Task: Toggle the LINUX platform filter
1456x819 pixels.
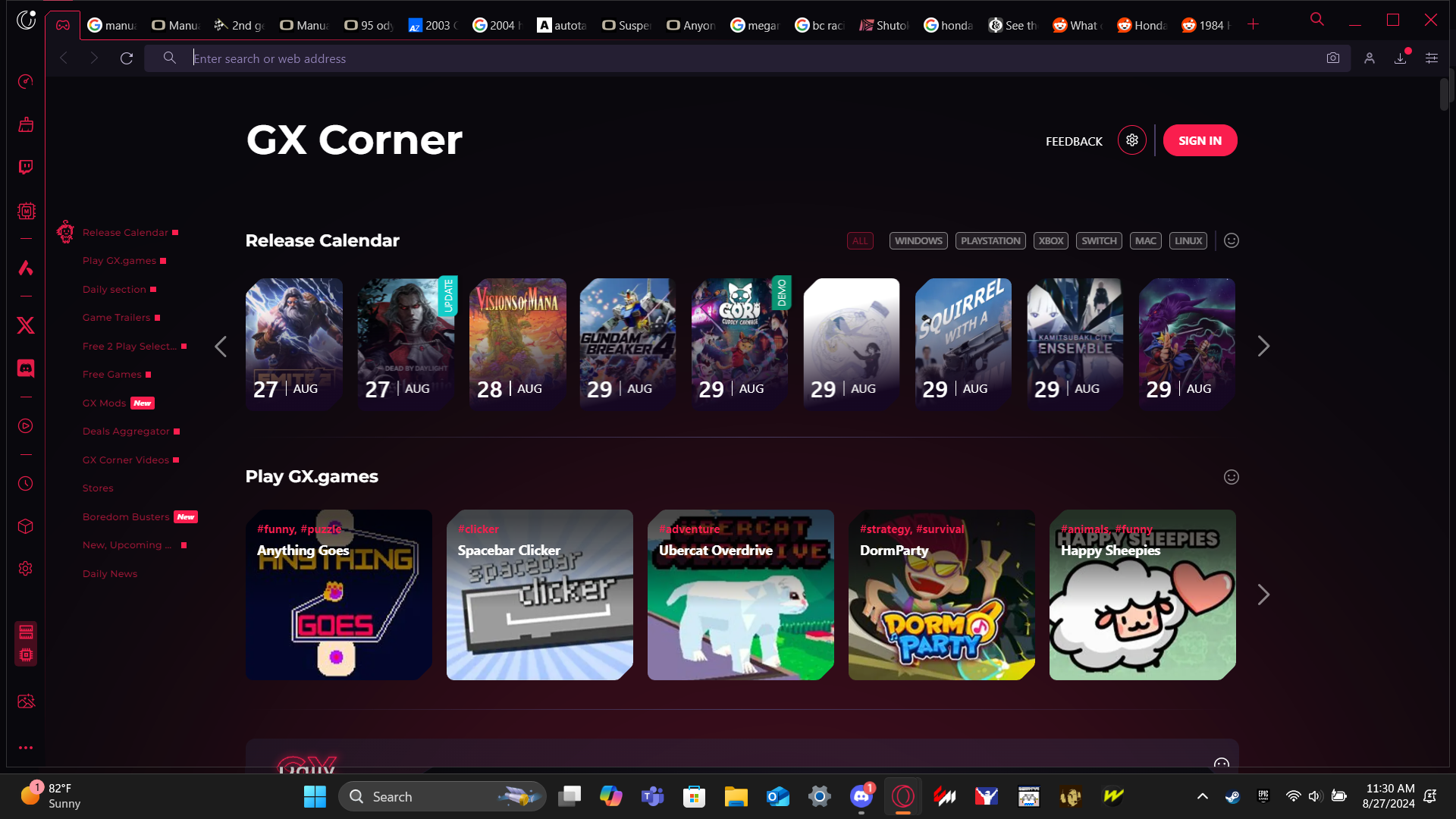Action: coord(1188,241)
